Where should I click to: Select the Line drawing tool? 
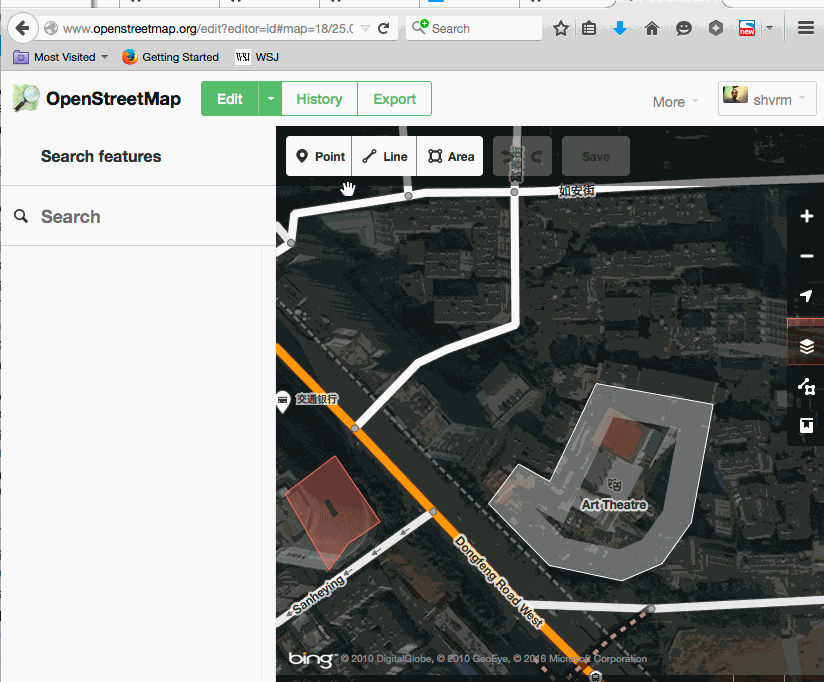coord(384,156)
